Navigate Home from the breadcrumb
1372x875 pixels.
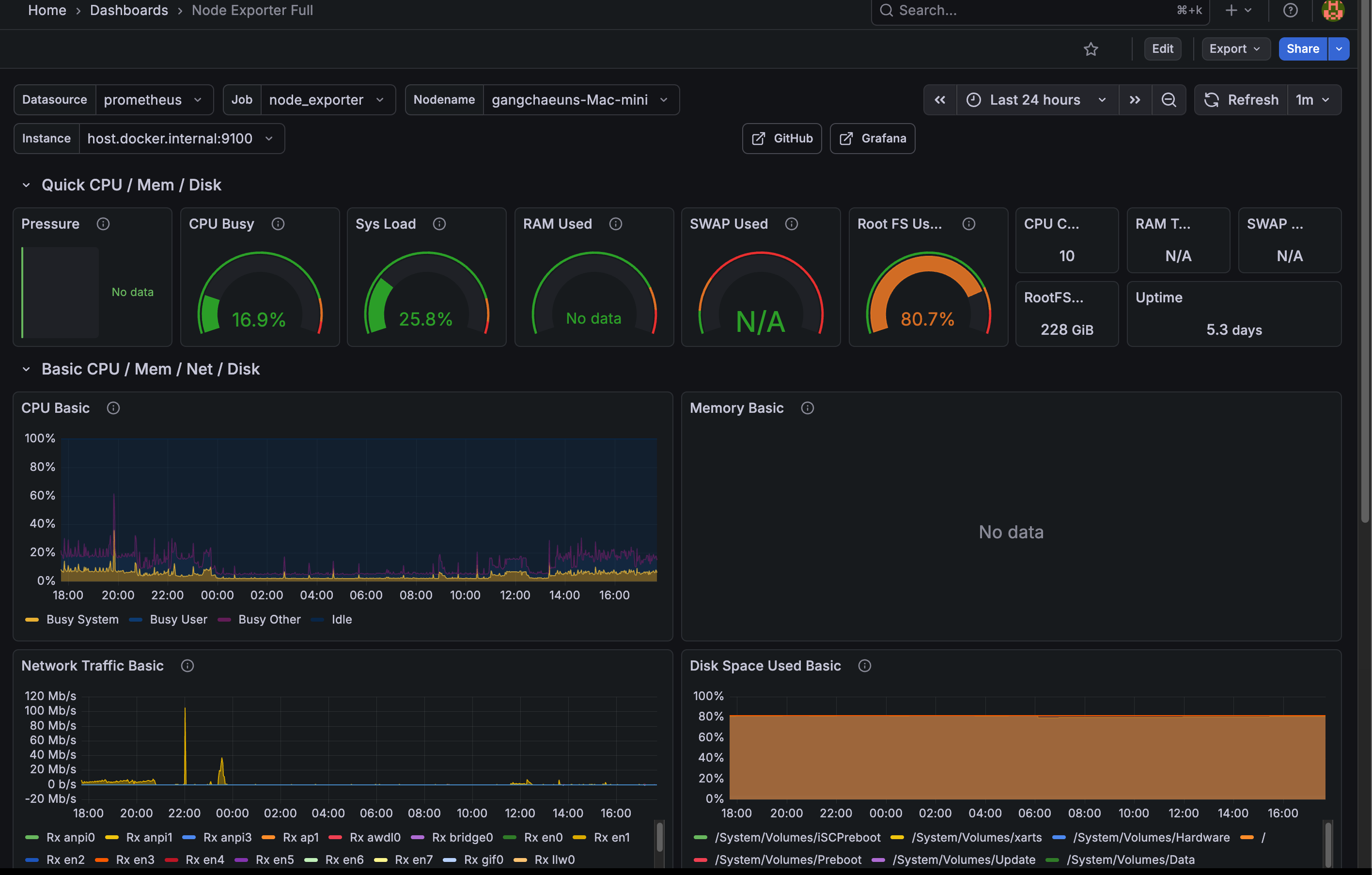tap(47, 10)
